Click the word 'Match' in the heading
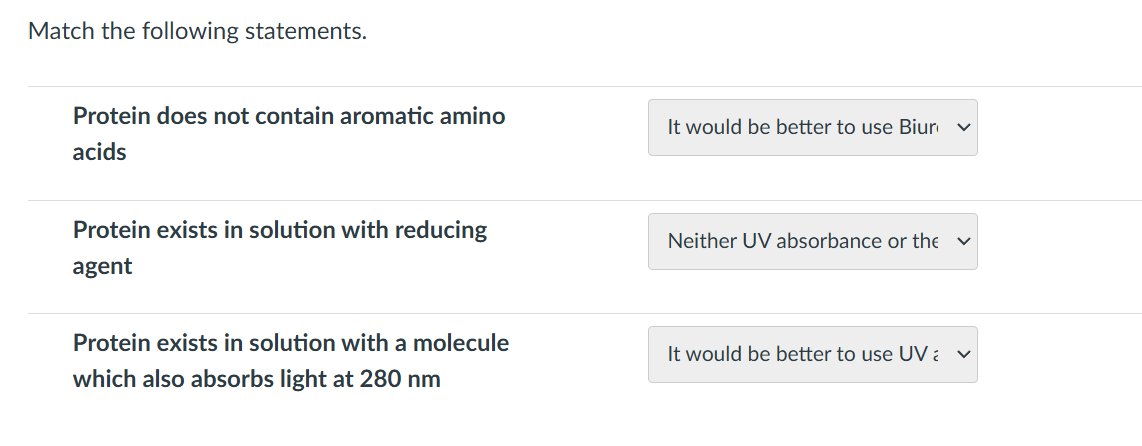1142x446 pixels. (x=60, y=31)
